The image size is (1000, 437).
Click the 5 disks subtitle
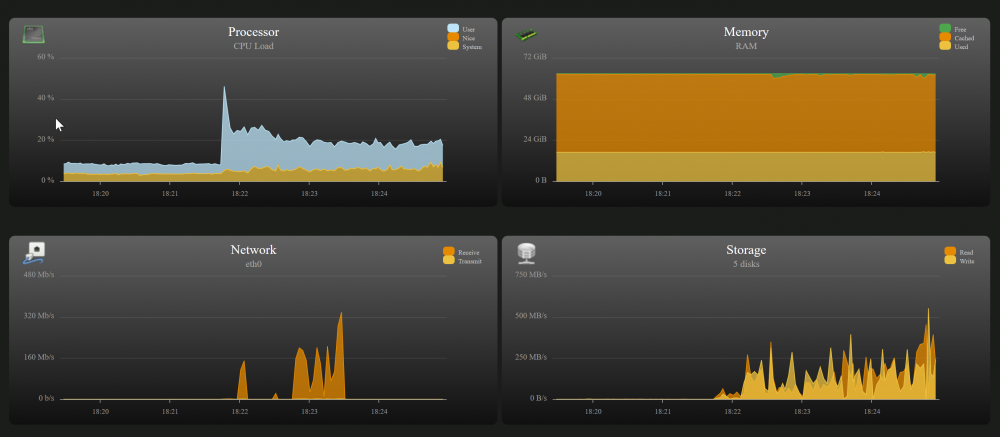(746, 263)
